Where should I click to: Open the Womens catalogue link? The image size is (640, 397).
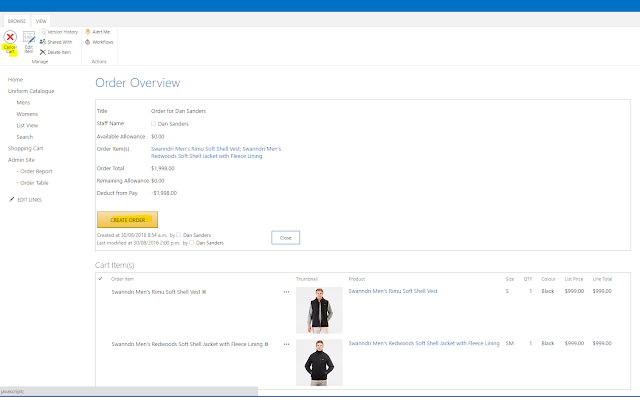point(27,114)
